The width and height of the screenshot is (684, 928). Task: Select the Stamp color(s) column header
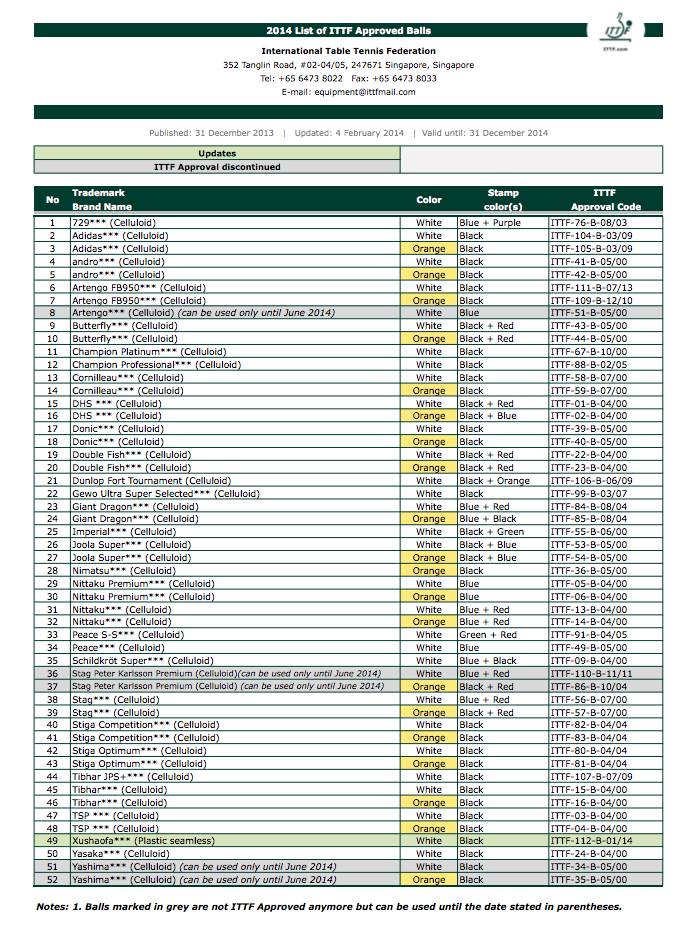tap(503, 198)
